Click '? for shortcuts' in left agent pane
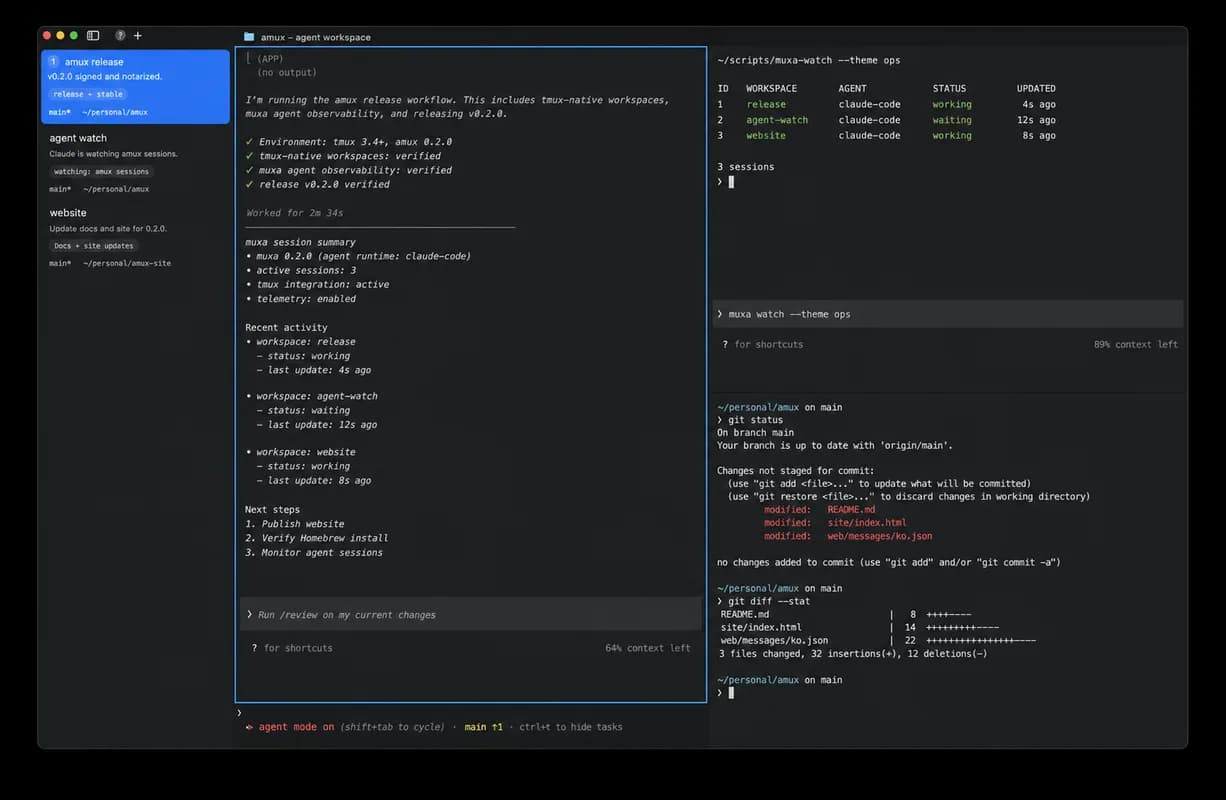This screenshot has height=800, width=1226. coord(292,648)
